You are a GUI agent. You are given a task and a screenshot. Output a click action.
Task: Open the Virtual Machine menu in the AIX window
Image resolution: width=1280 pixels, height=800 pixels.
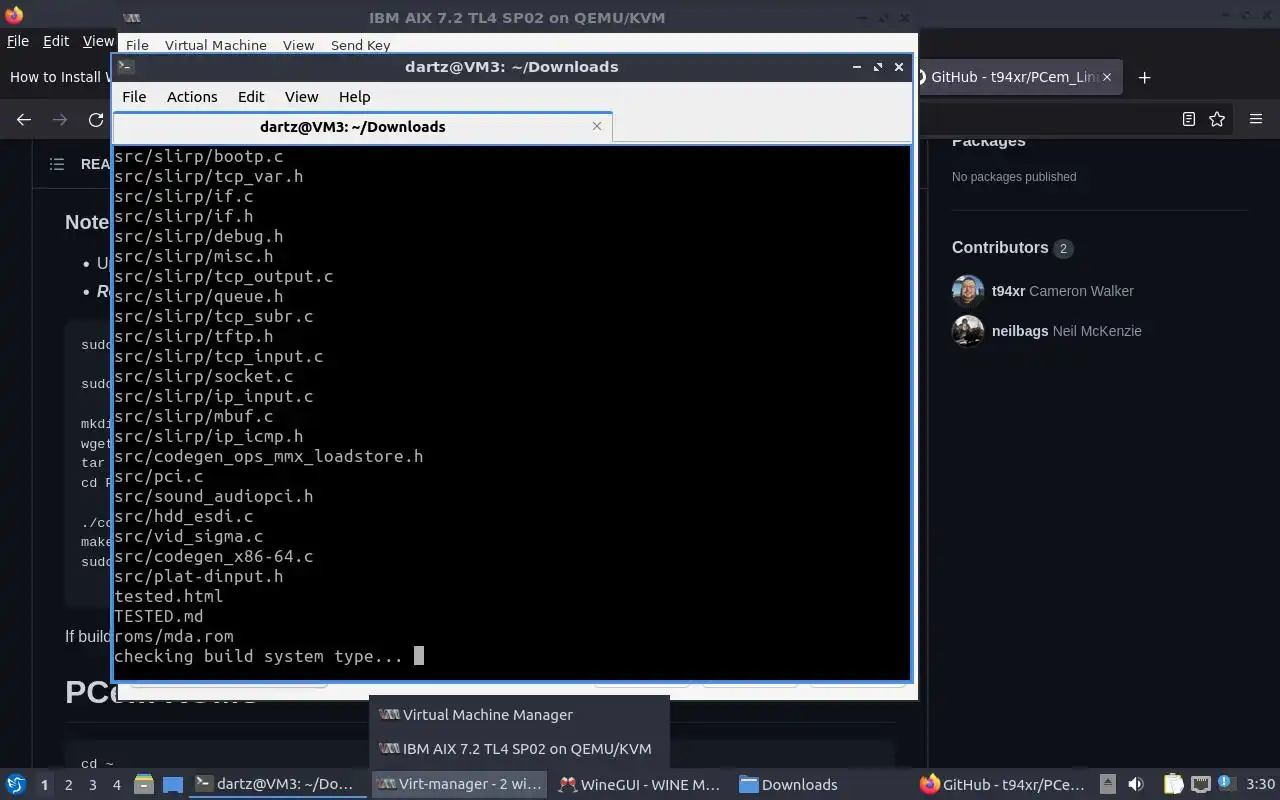(x=216, y=45)
